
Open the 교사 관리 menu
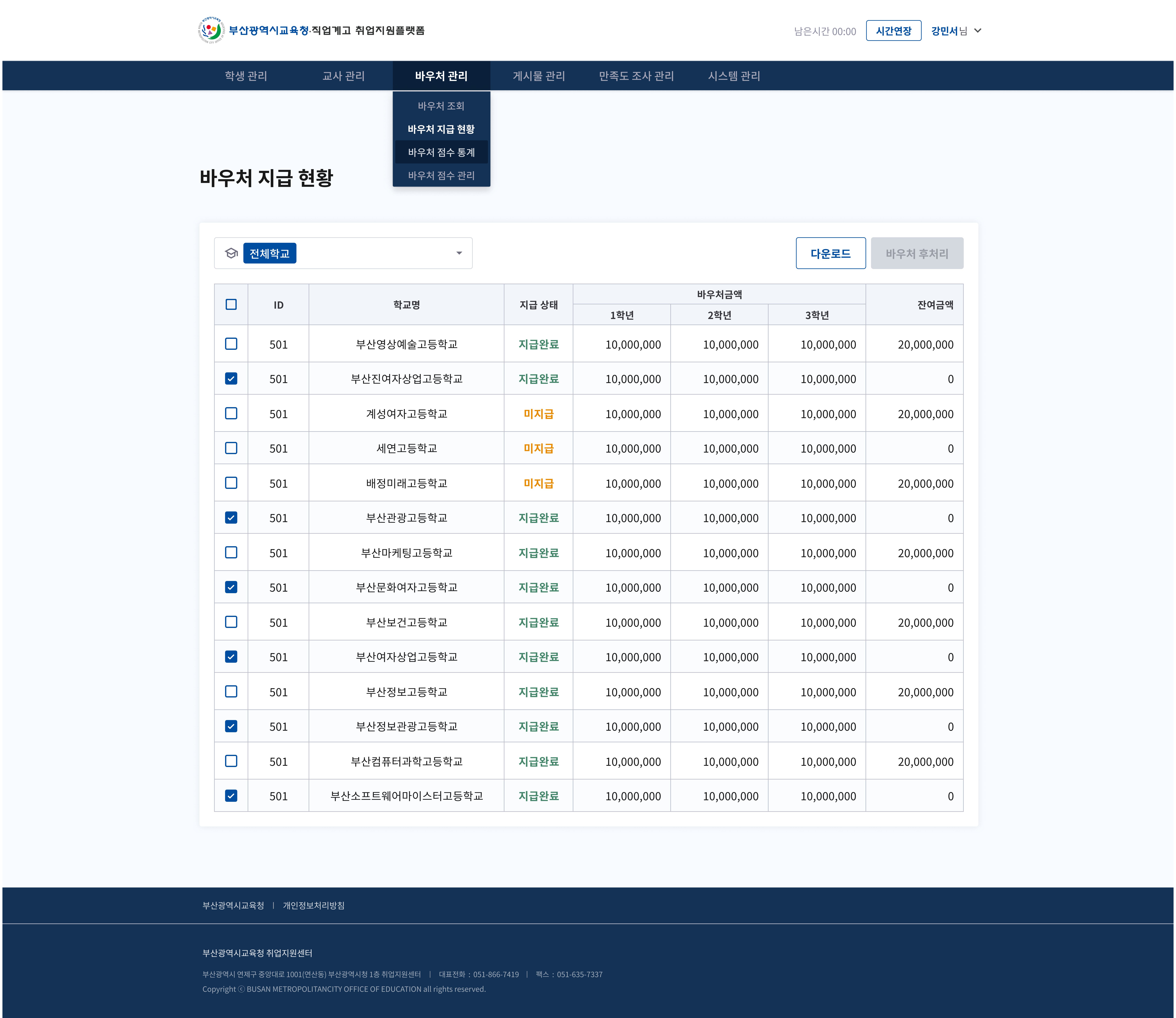point(344,75)
